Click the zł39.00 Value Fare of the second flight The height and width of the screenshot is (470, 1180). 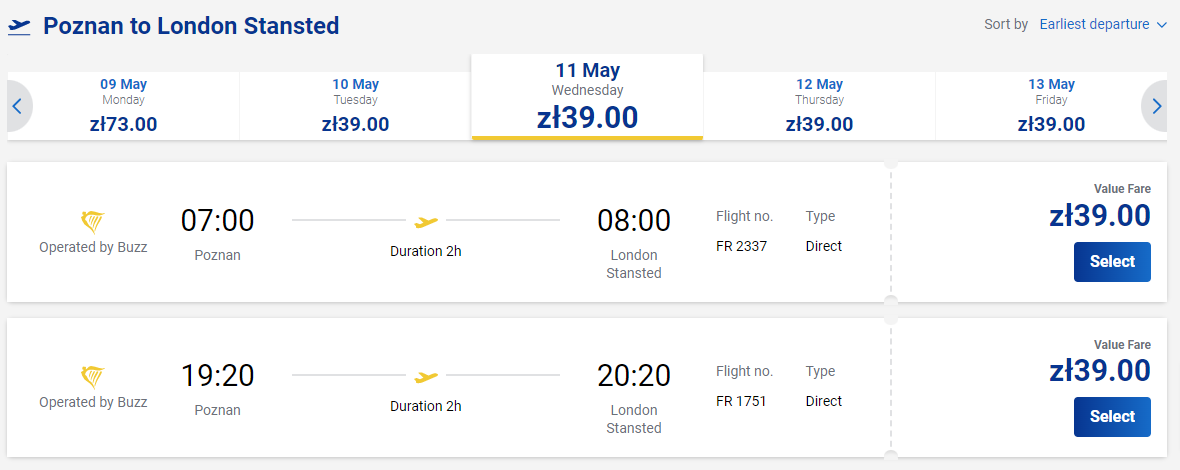point(1099,371)
